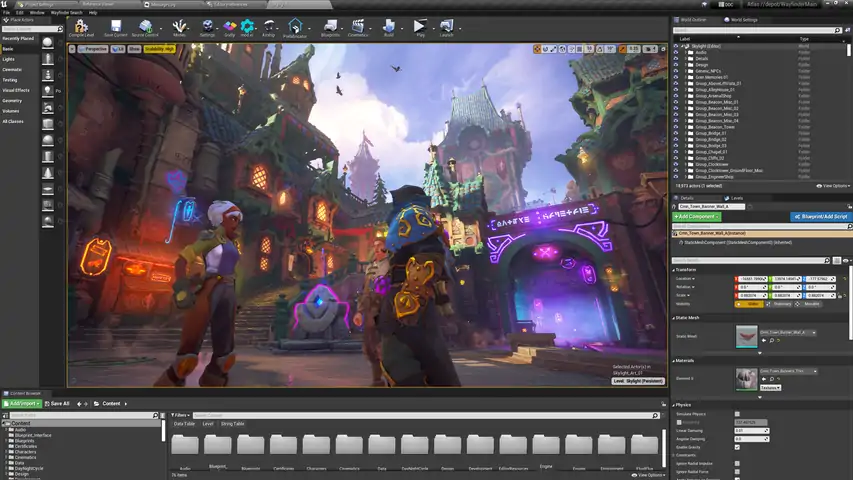
Task: Open editor Settings from the toolbar
Action: [x=207, y=27]
